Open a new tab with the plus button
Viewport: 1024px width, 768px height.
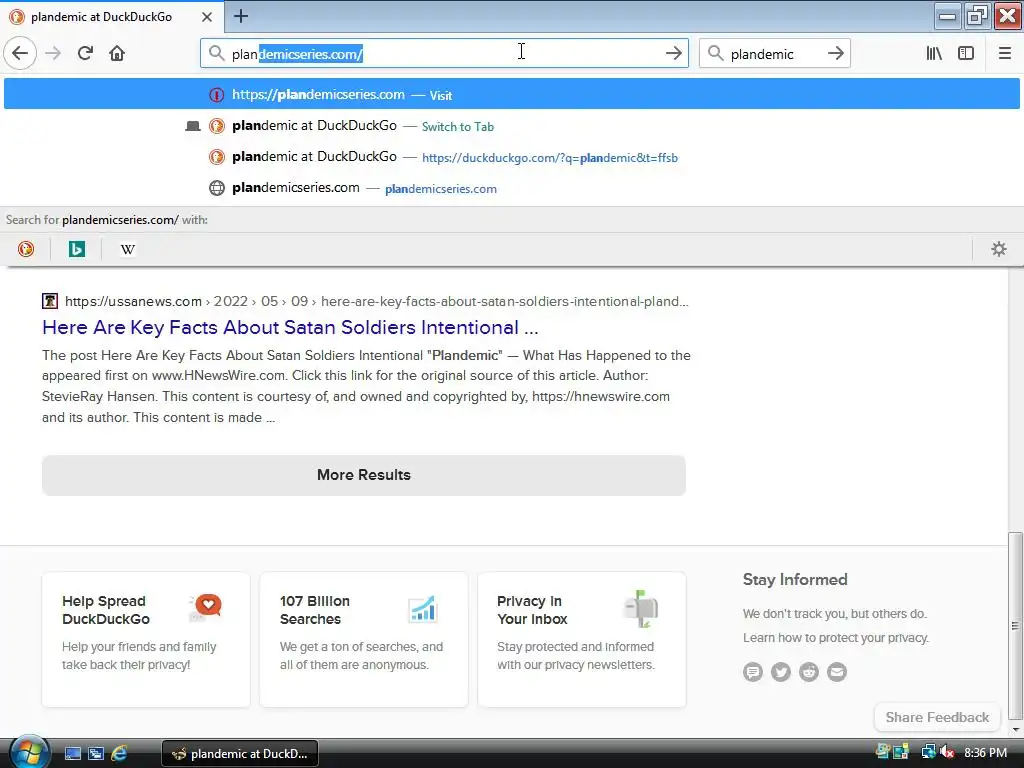(x=240, y=16)
